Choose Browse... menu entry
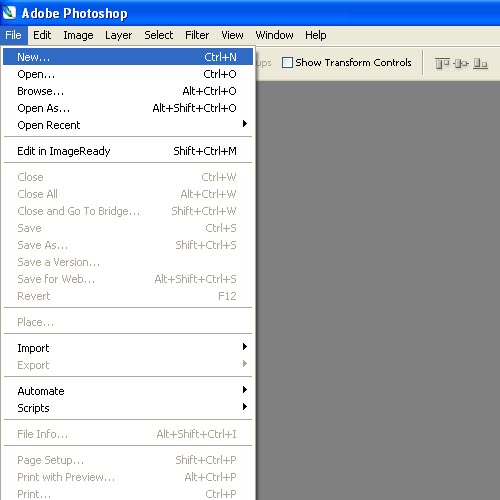The height and width of the screenshot is (500, 500). pos(128,91)
